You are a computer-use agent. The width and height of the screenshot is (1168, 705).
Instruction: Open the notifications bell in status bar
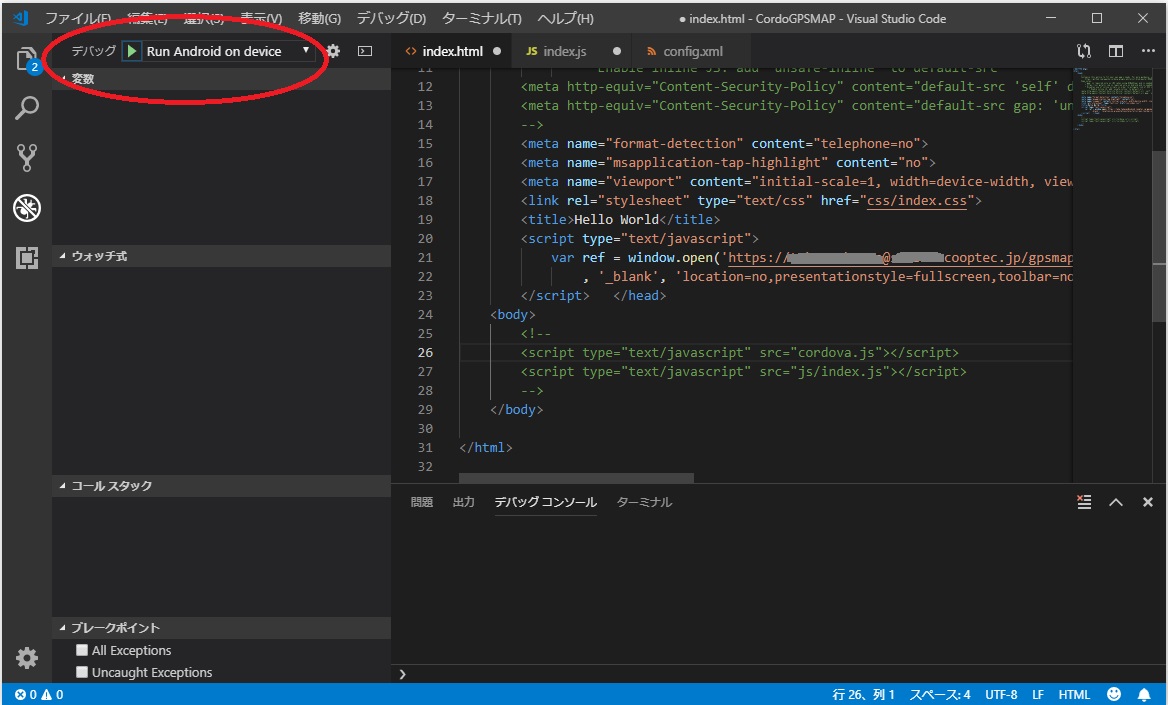(1144, 694)
